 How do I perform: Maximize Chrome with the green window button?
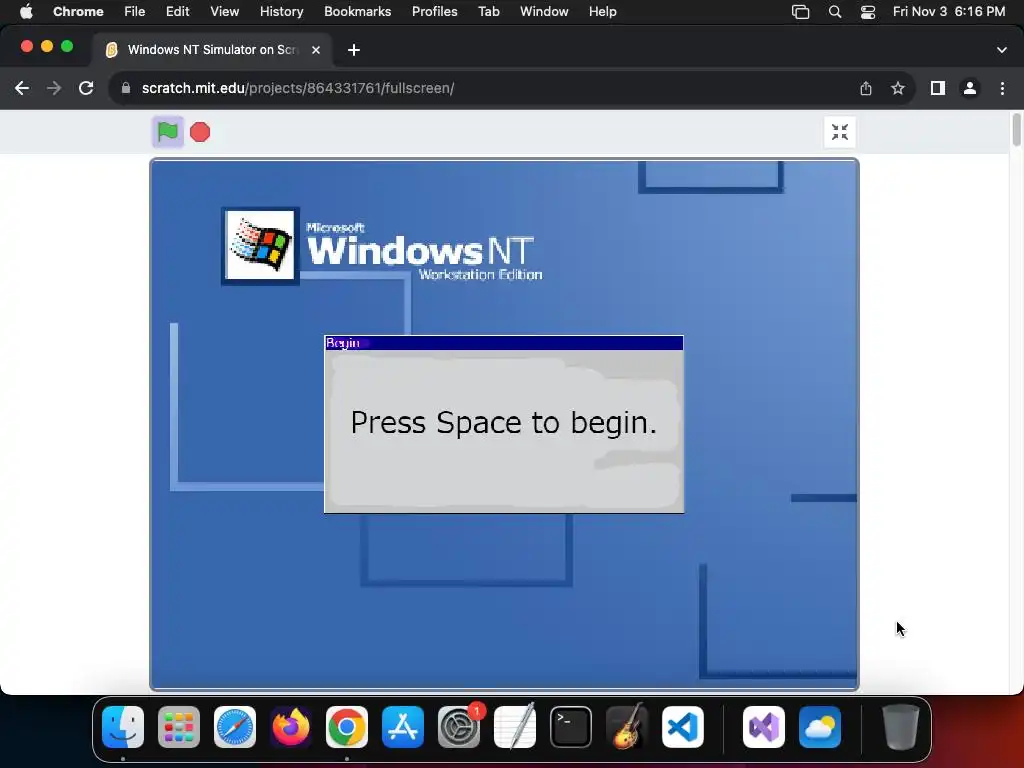click(x=67, y=46)
